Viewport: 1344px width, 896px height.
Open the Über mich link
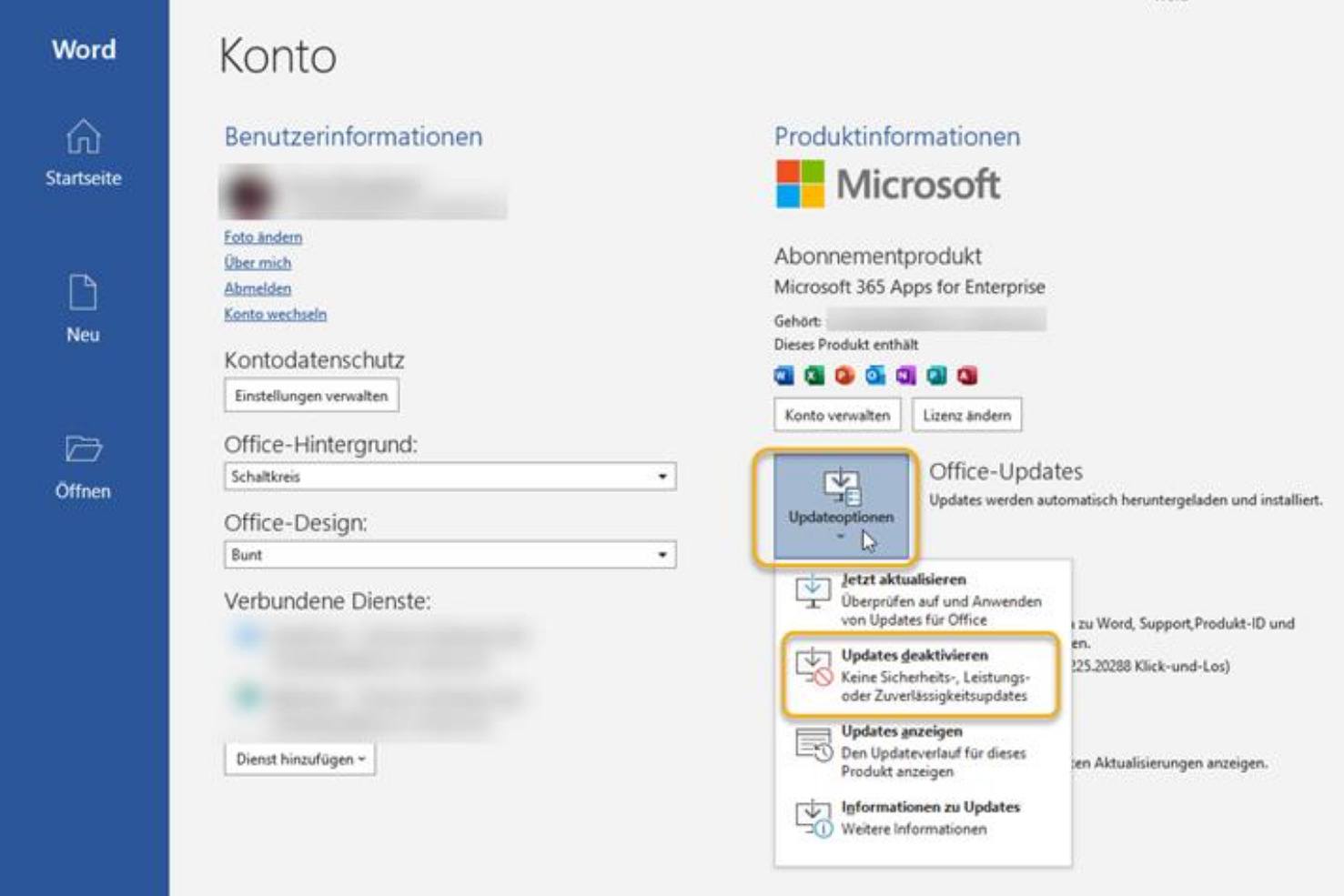click(x=258, y=262)
